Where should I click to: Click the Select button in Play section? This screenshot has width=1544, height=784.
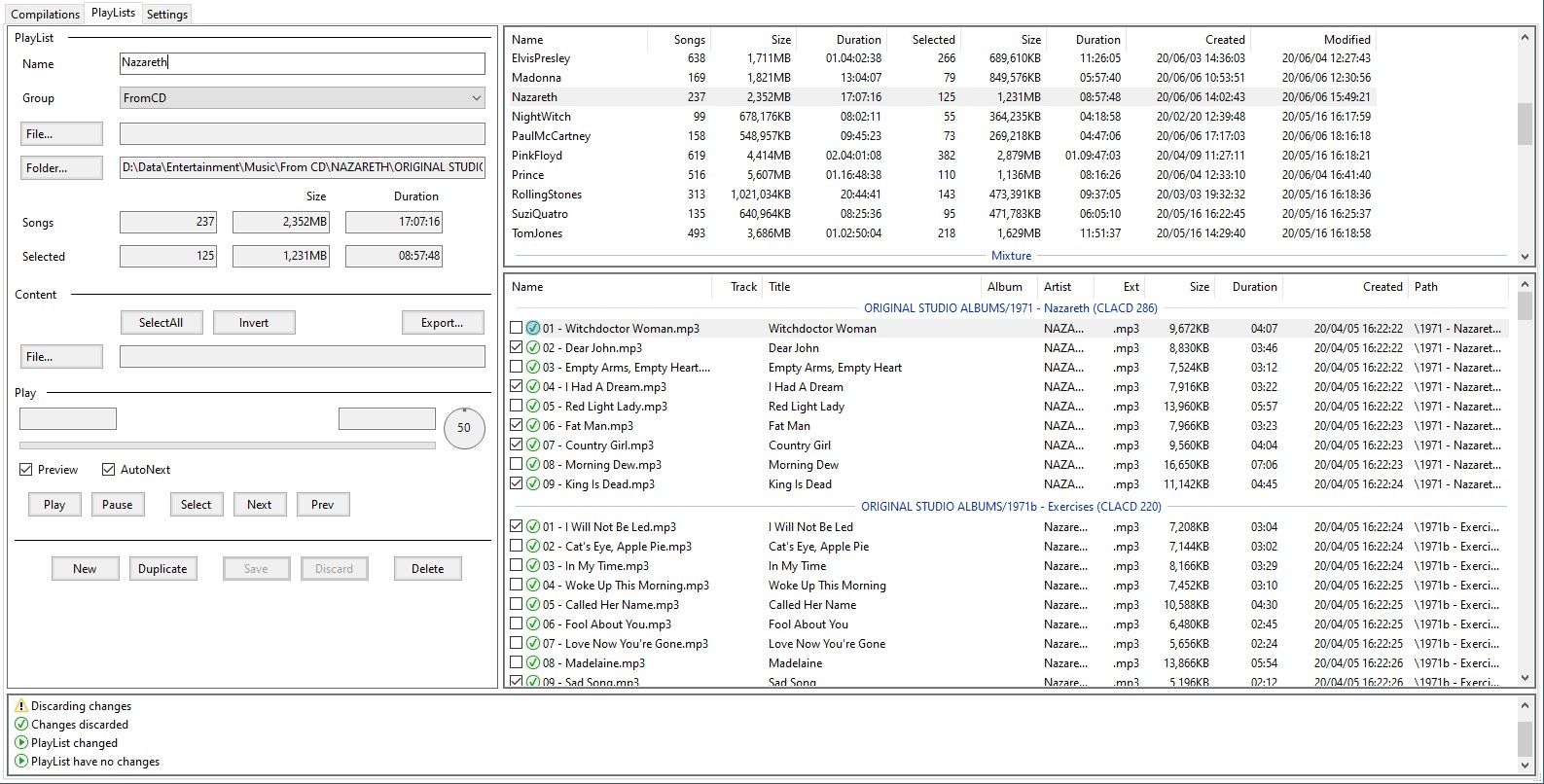tap(196, 505)
